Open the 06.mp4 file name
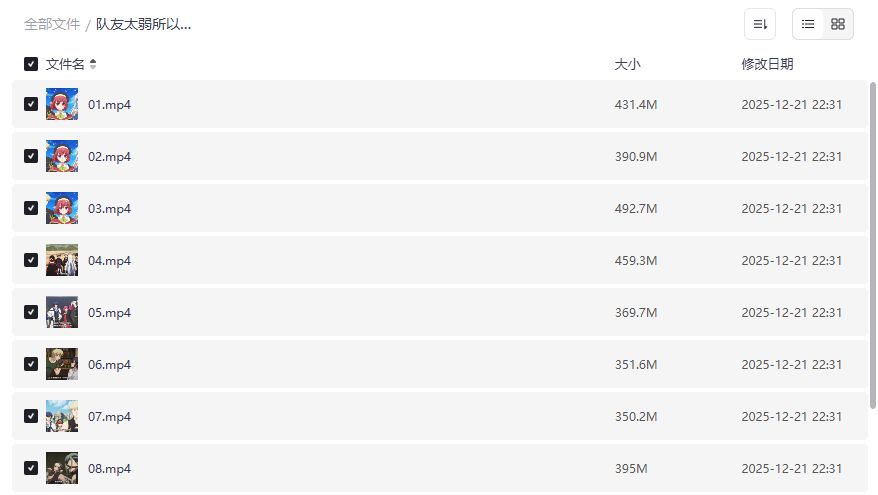The image size is (878, 495). [109, 364]
